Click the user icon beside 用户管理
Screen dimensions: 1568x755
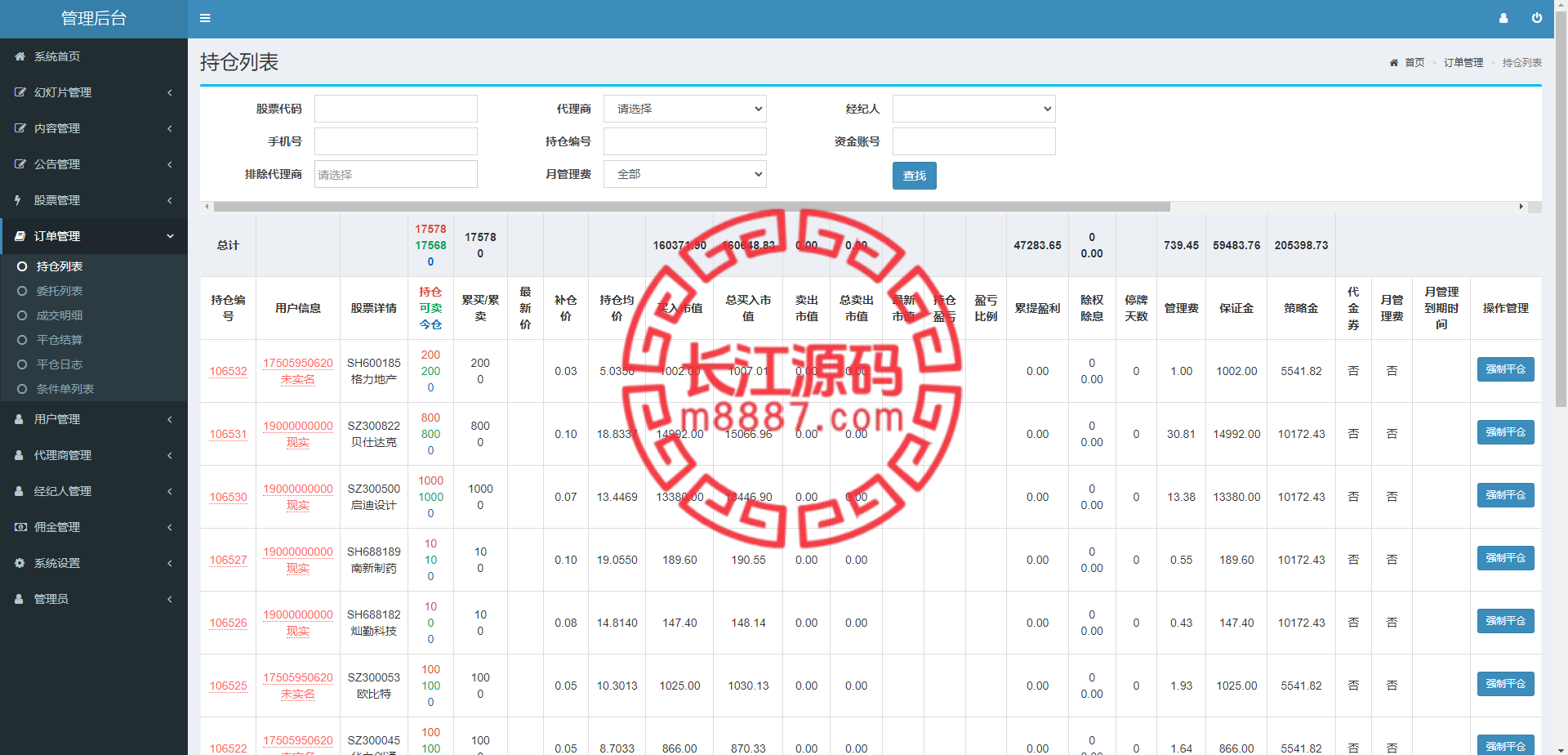19,419
